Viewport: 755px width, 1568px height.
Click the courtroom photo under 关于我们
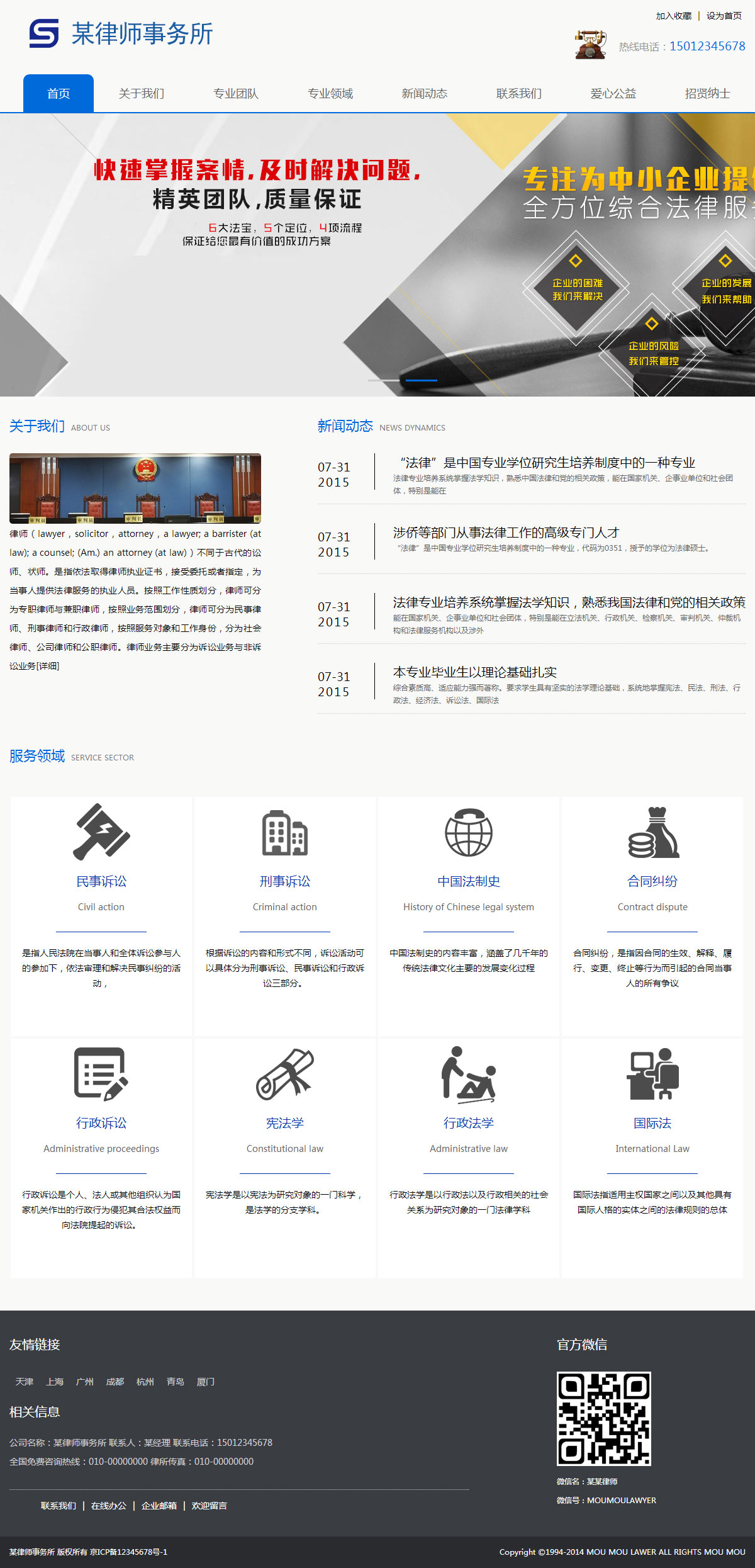135,488
